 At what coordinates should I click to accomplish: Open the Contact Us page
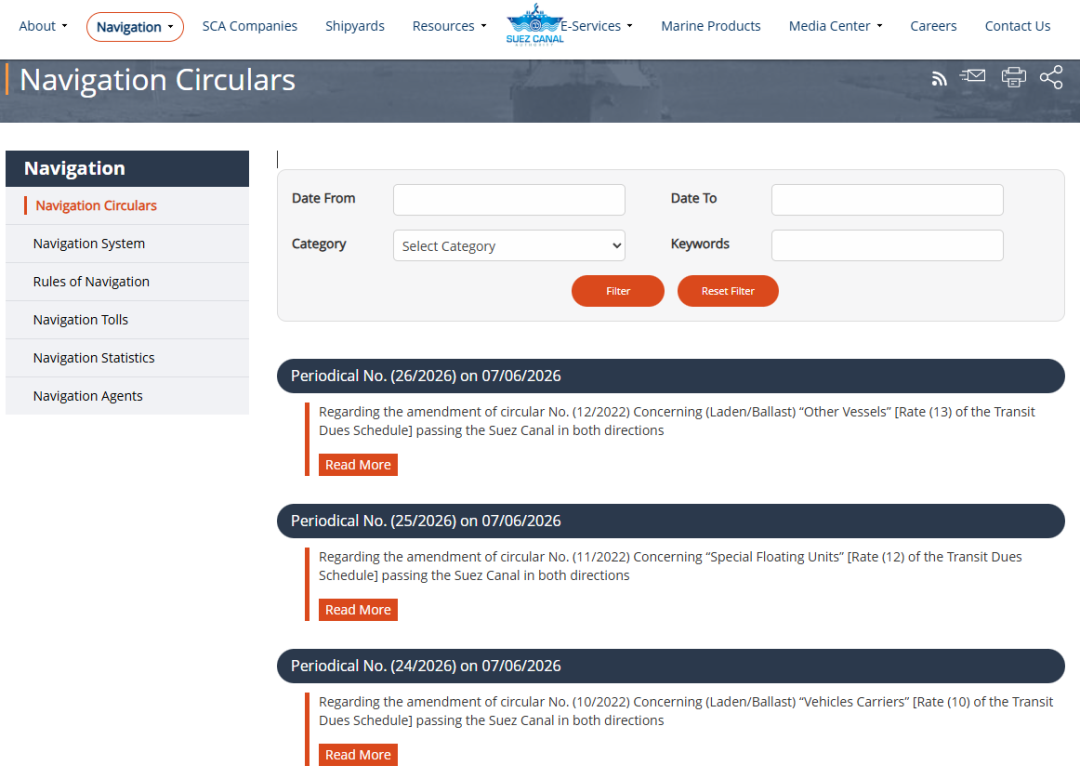[x=1017, y=26]
